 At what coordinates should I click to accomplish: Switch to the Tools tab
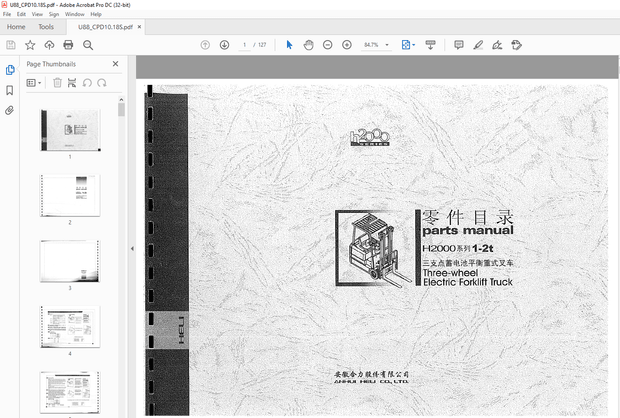pos(46,27)
